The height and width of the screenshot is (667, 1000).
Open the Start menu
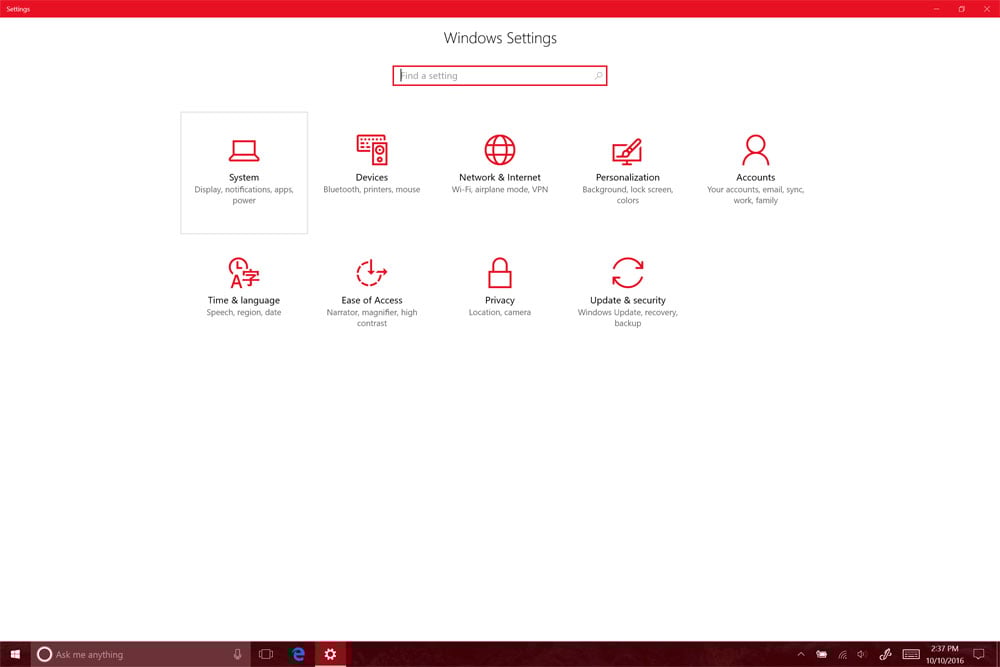tap(14, 653)
